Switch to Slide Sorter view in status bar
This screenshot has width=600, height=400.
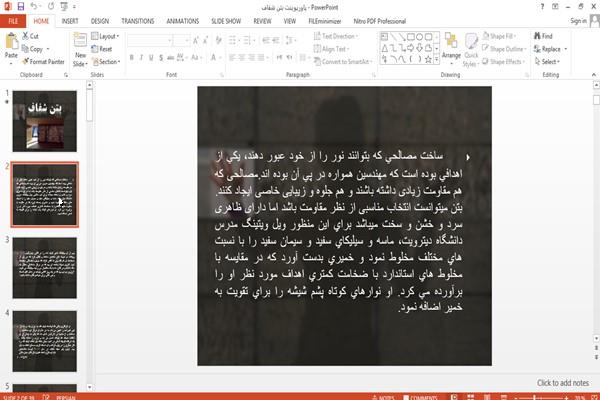pos(471,397)
